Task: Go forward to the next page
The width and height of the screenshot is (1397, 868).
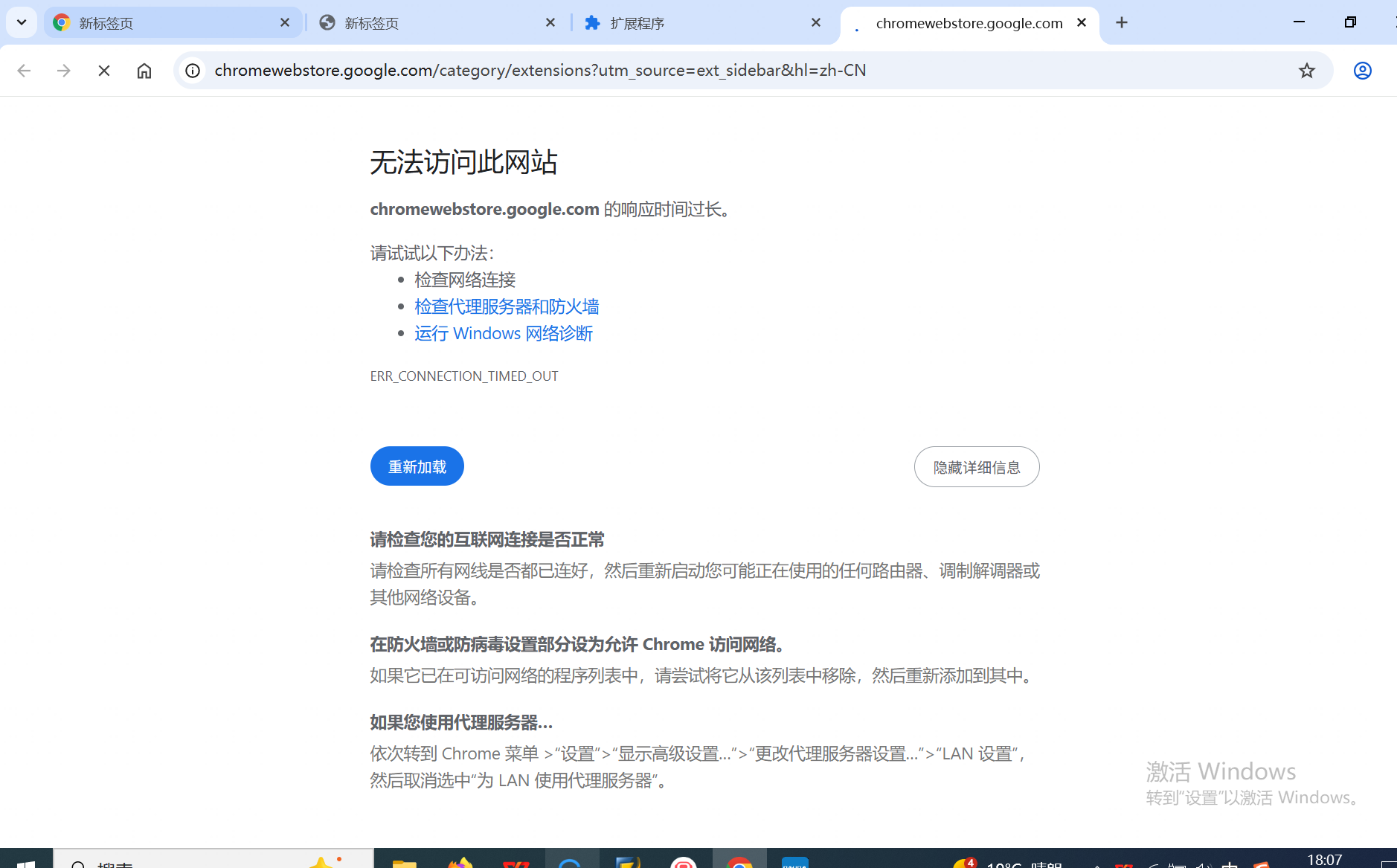Action: [x=64, y=71]
